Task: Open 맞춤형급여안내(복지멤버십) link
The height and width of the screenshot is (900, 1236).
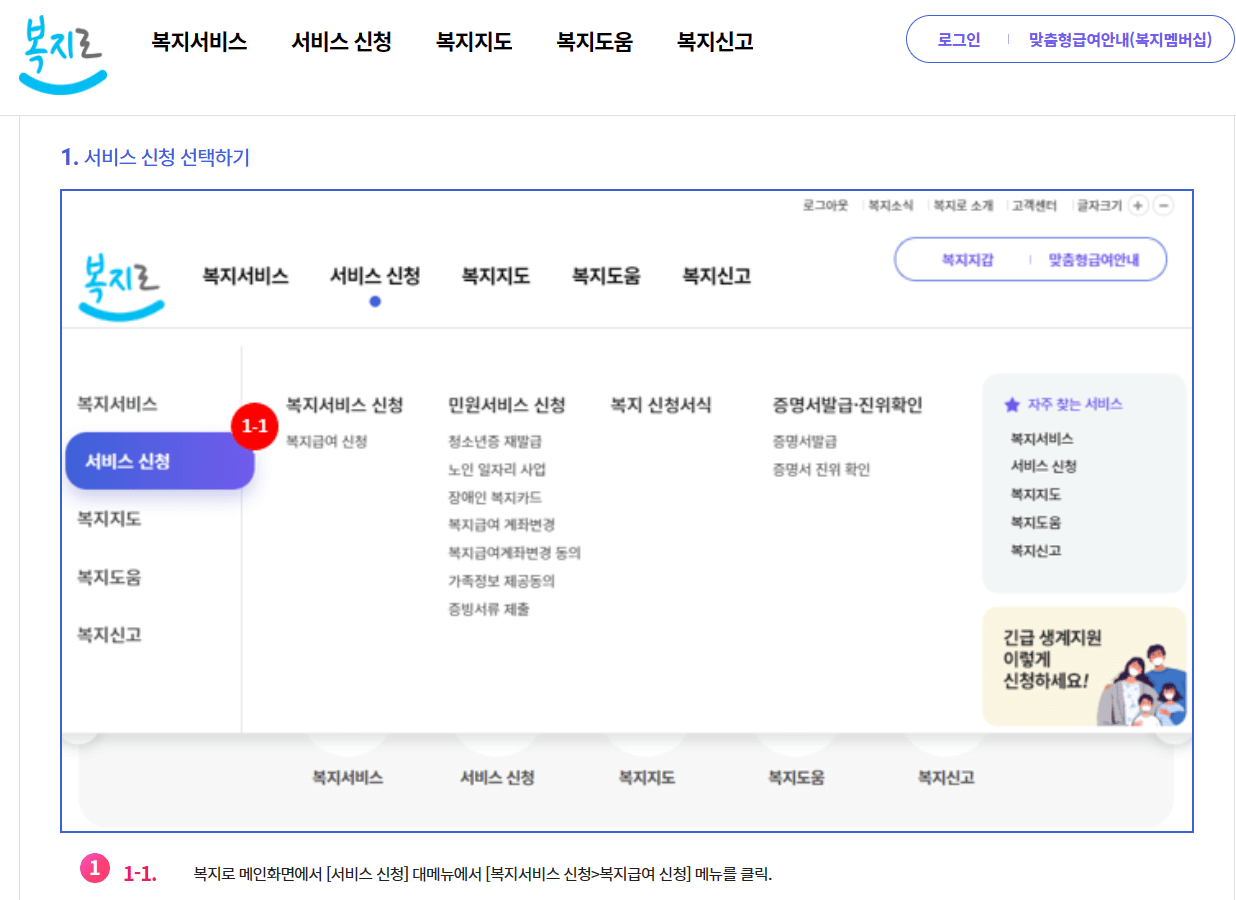Action: click(x=1120, y=40)
